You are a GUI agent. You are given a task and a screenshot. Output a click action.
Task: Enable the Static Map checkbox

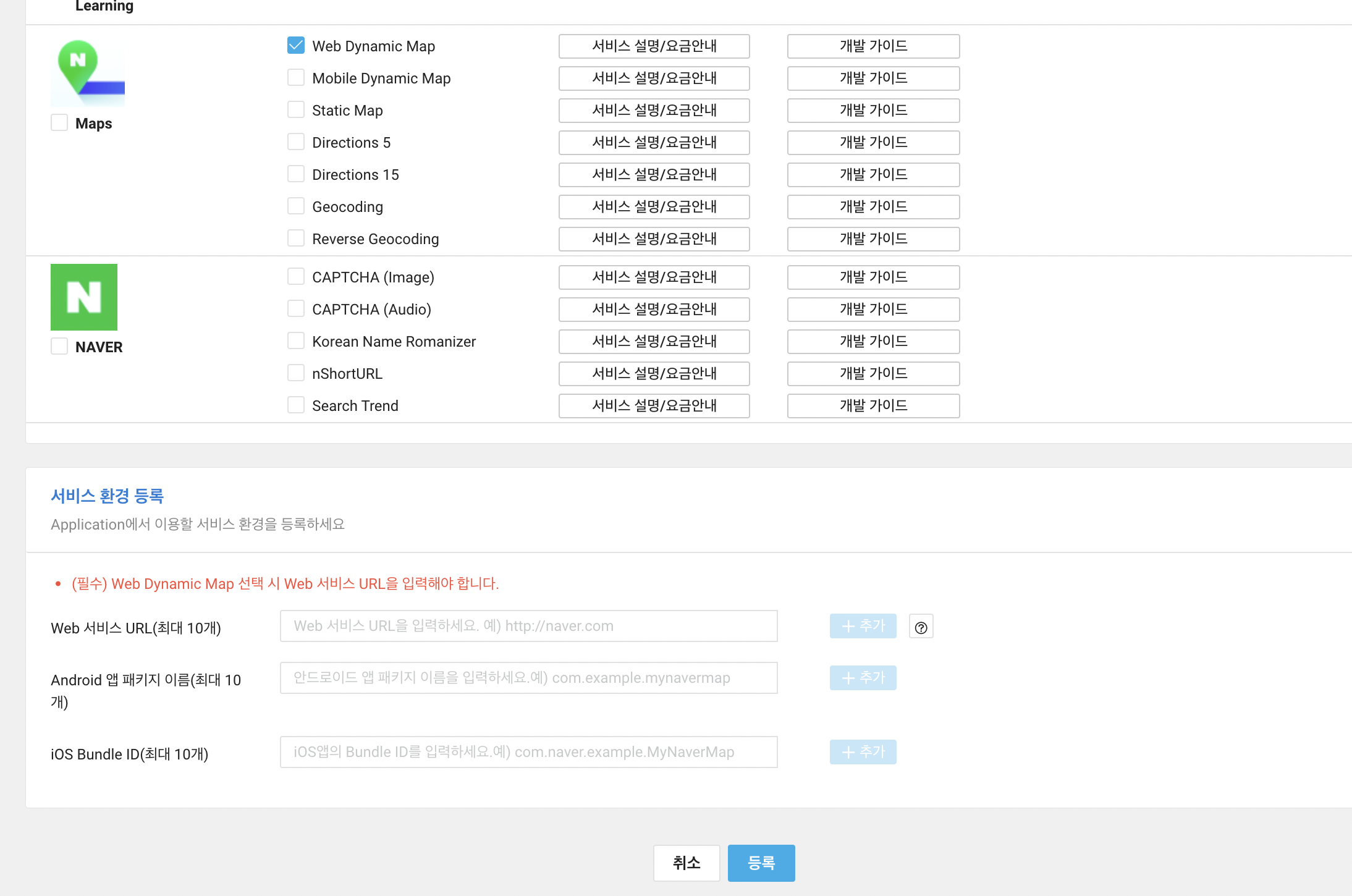[x=296, y=109]
